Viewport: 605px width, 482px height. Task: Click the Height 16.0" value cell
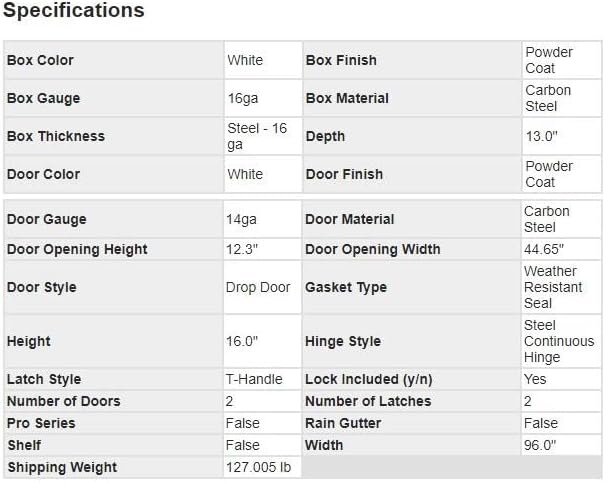[x=242, y=341]
